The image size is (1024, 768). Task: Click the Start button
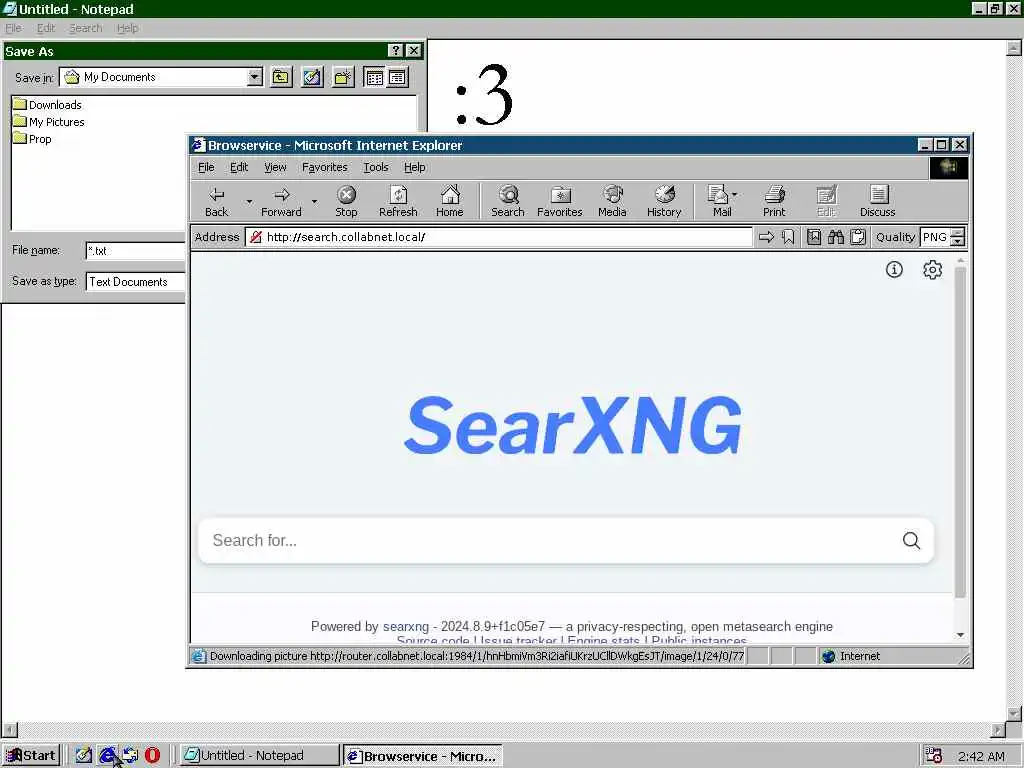click(x=31, y=756)
